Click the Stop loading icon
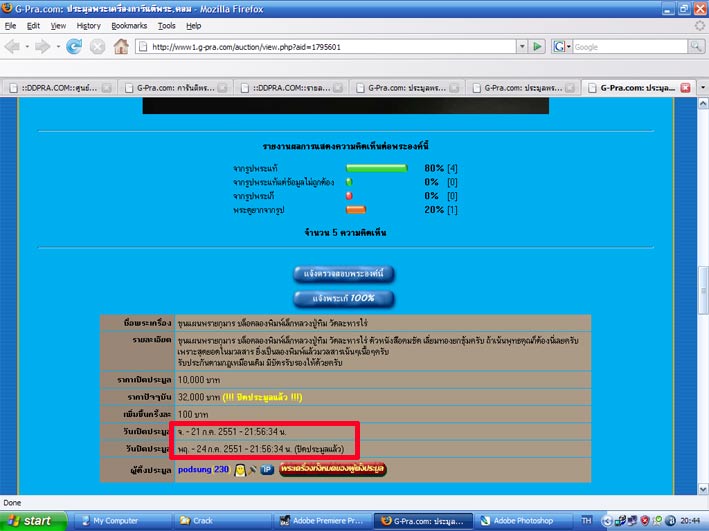Image resolution: width=709 pixels, height=531 pixels. [x=98, y=46]
